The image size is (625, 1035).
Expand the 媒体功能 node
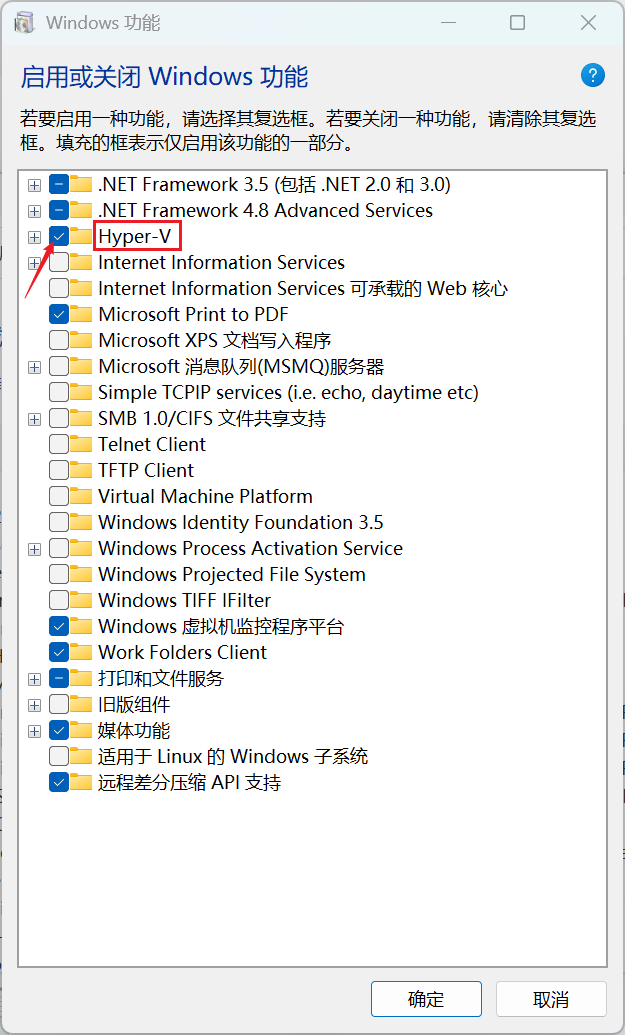(x=34, y=731)
